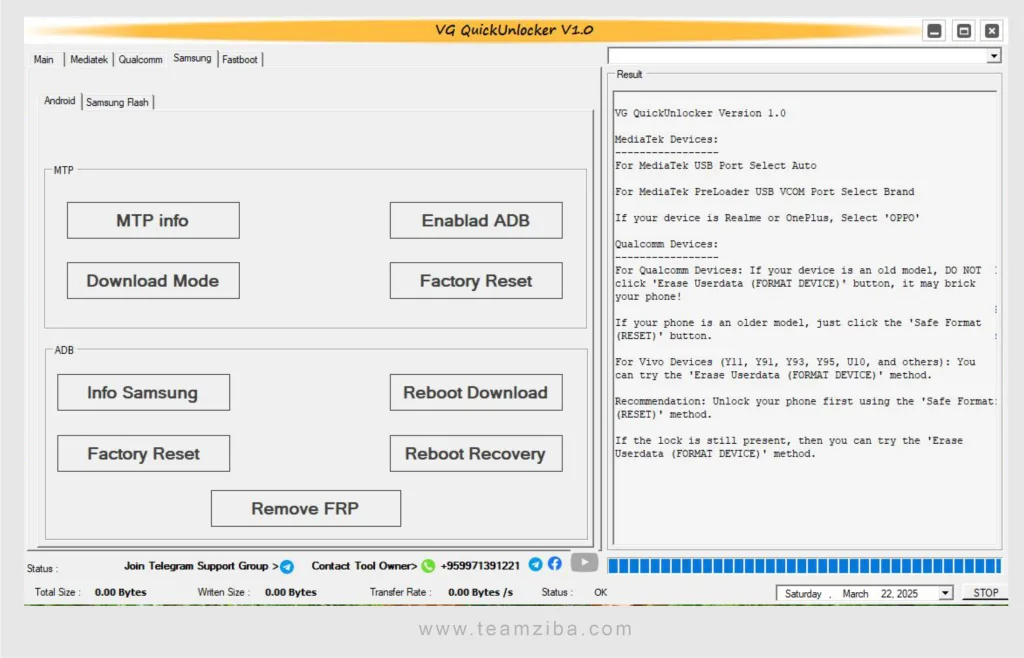Click the 'Total Size :' label
Image resolution: width=1024 pixels, height=658 pixels.
pos(57,592)
